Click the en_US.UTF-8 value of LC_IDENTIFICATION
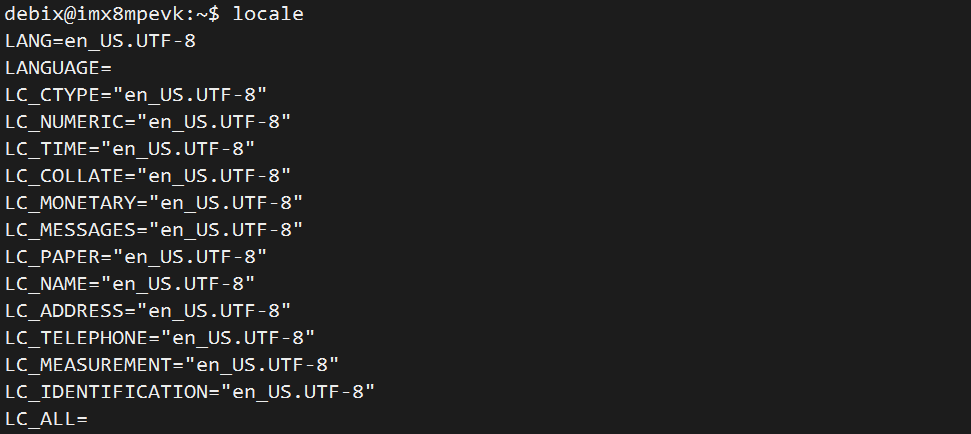 [x=298, y=392]
